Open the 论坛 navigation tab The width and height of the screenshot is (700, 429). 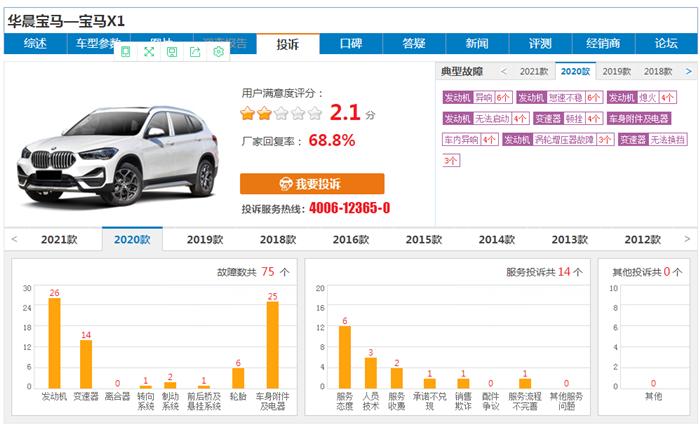tap(666, 43)
